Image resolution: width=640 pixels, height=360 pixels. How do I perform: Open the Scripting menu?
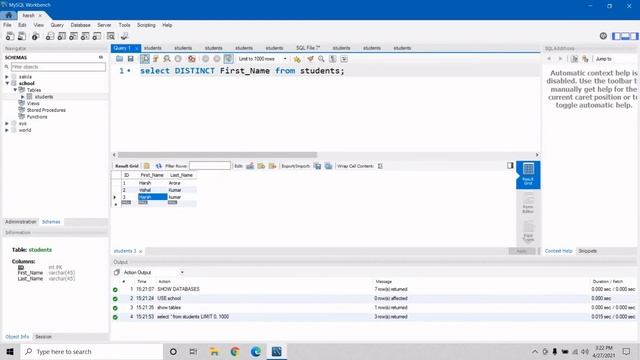pyautogui.click(x=146, y=25)
